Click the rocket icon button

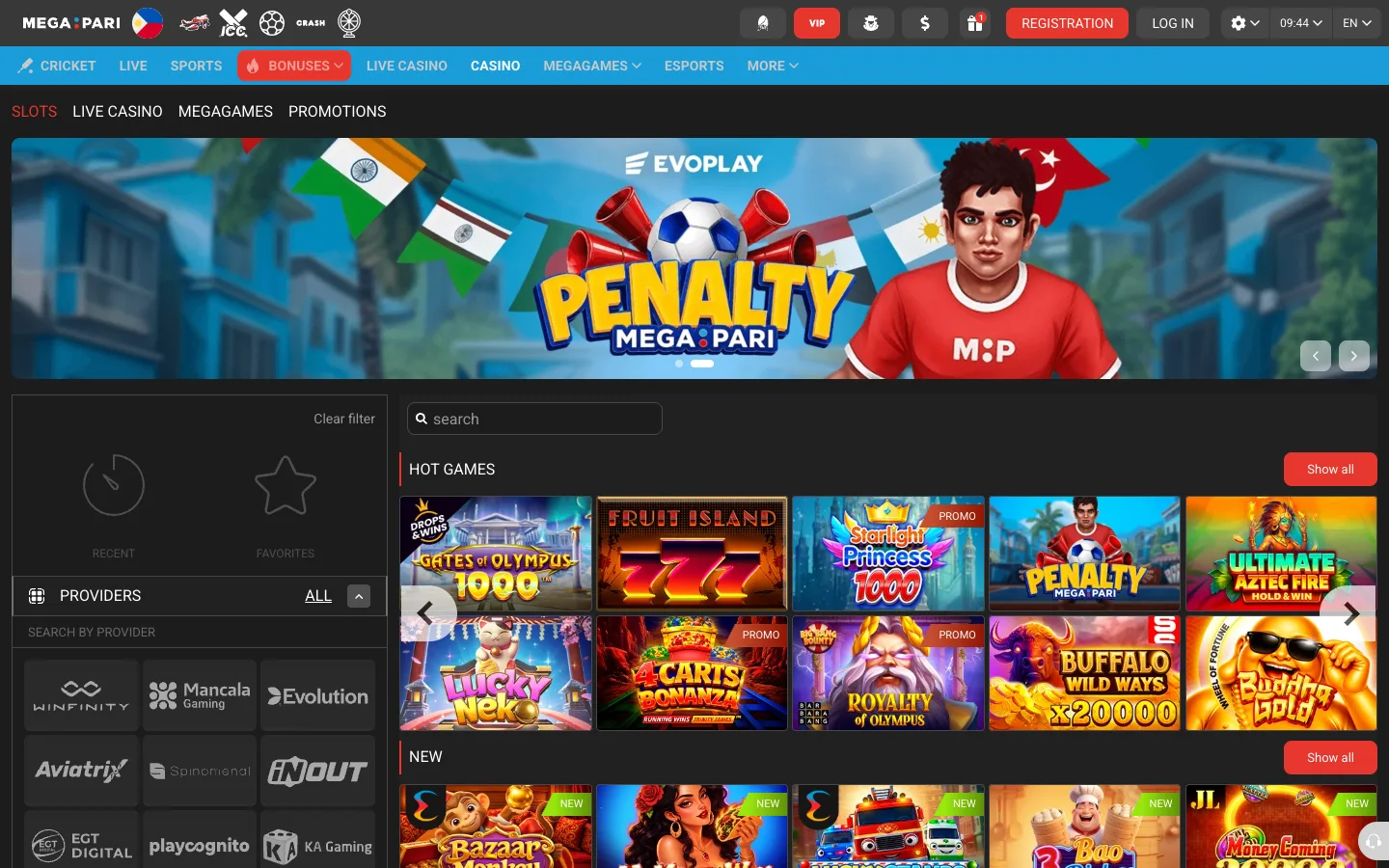click(x=763, y=23)
